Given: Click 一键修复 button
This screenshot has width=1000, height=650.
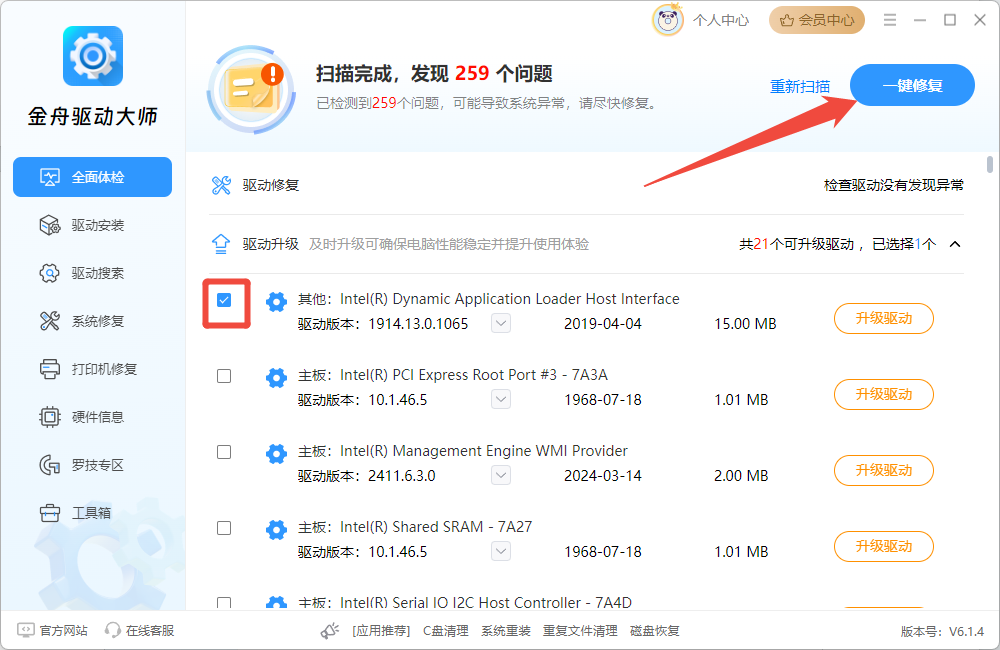Looking at the screenshot, I should tap(912, 85).
